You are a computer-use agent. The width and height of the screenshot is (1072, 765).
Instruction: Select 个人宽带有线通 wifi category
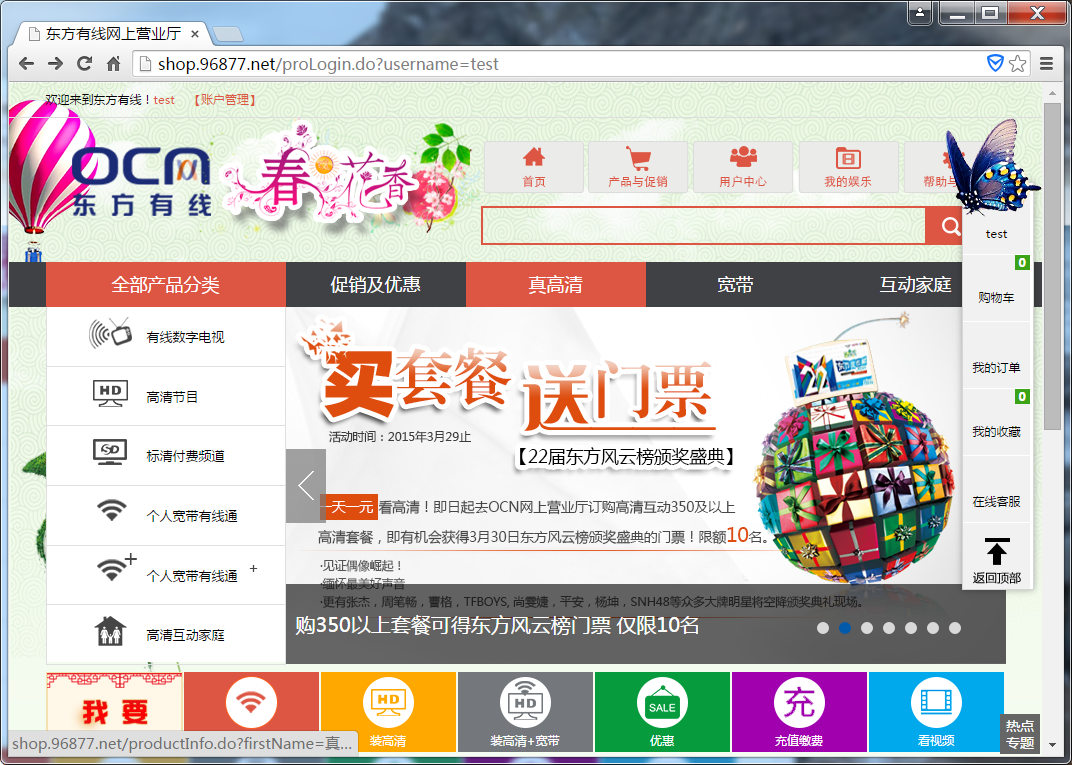(x=166, y=515)
